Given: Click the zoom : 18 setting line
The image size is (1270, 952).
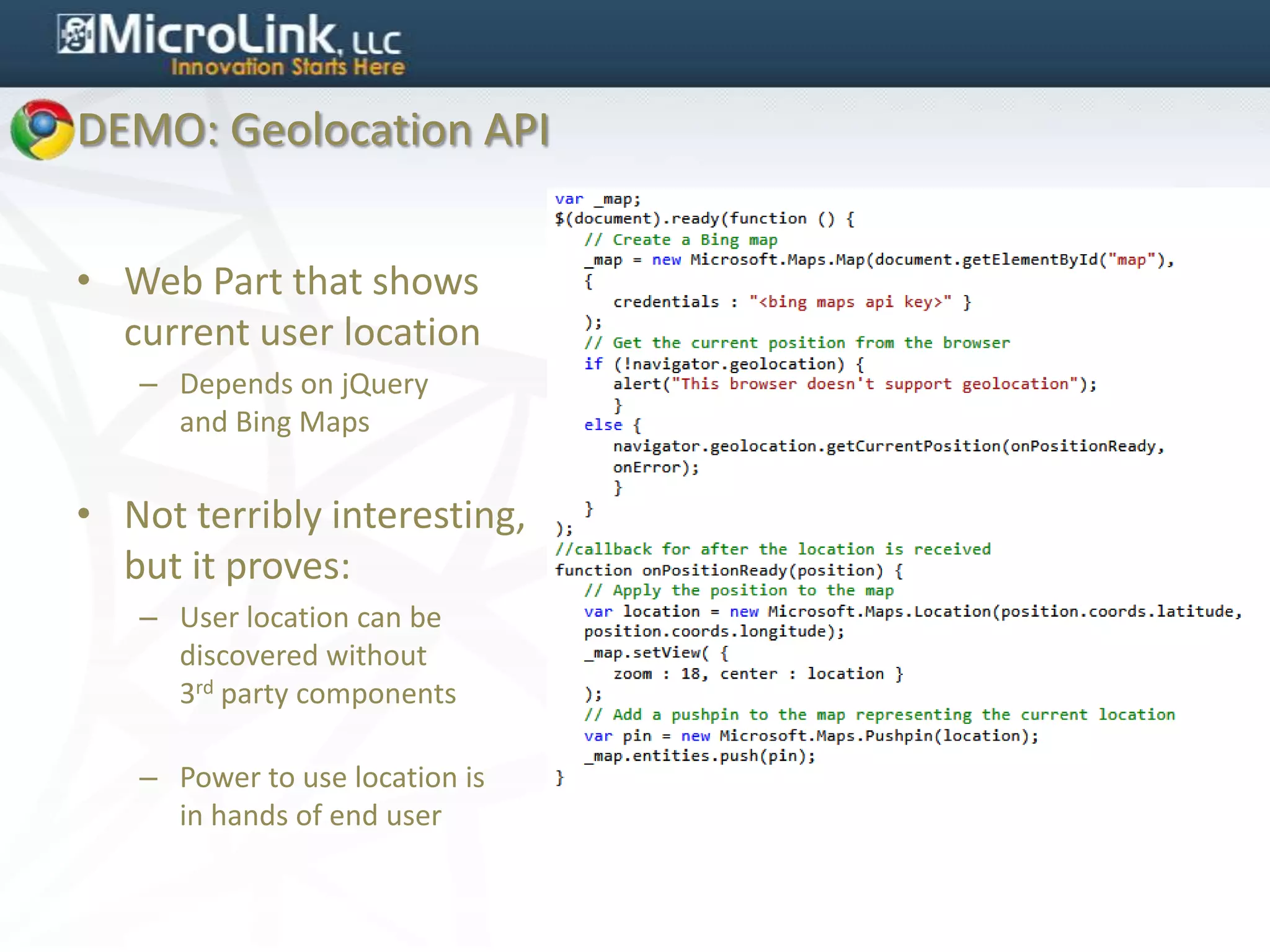Looking at the screenshot, I should point(758,674).
